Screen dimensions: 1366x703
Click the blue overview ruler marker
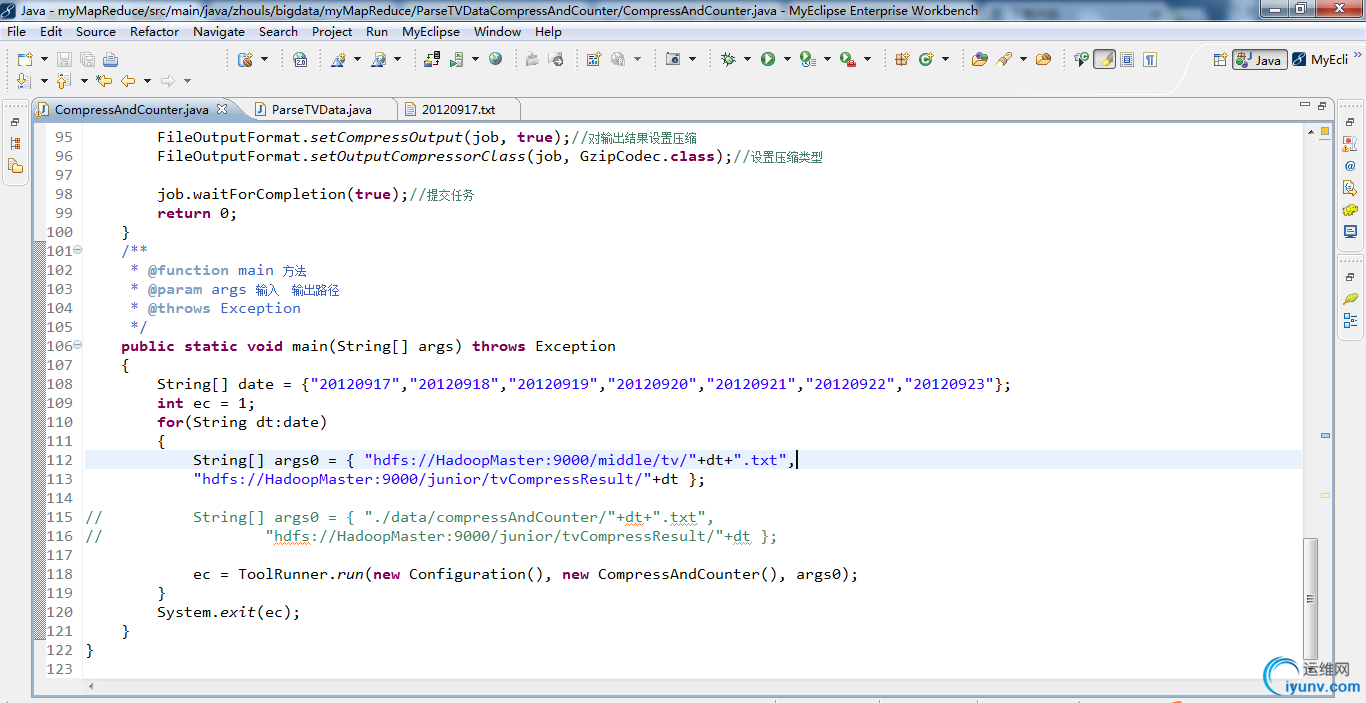pos(1325,436)
